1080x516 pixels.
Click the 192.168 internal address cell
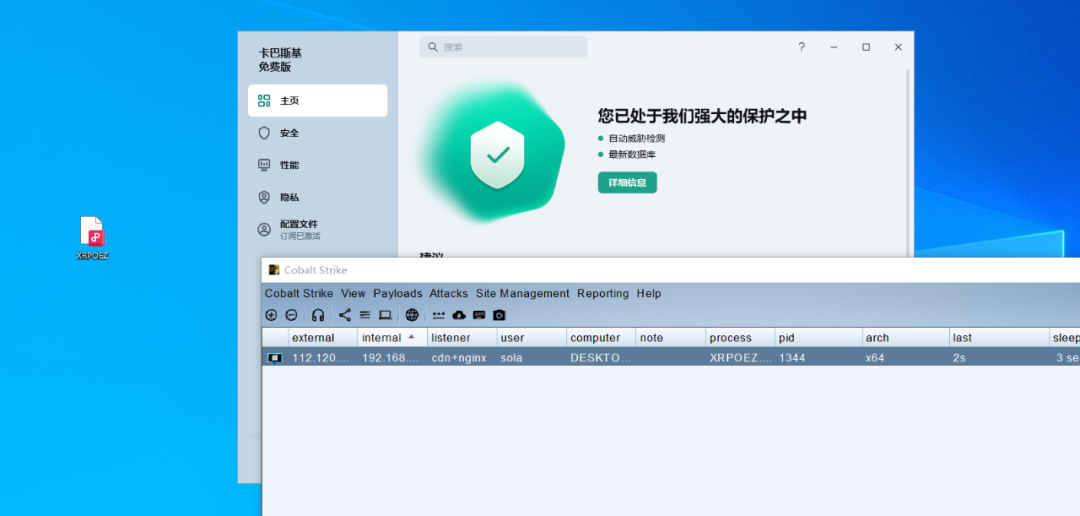(x=393, y=358)
